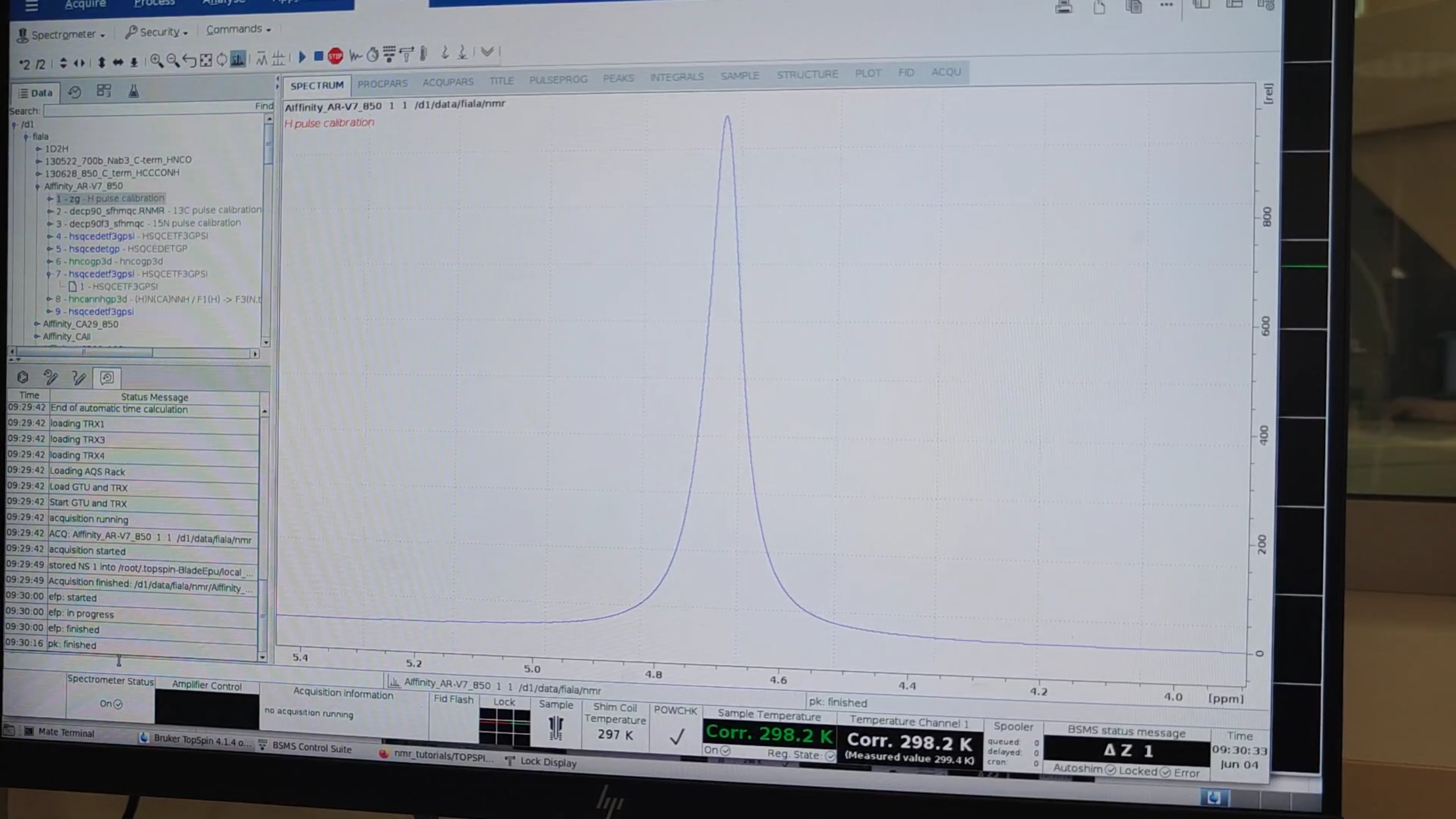Click the thermometer temperature icon in toolbar
This screenshot has height=819, width=1456.
423,53
